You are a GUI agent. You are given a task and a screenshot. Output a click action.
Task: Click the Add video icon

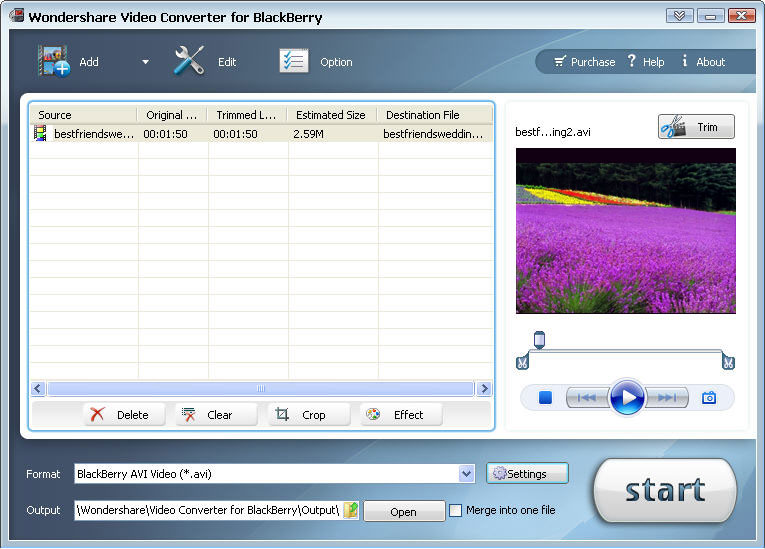[54, 61]
